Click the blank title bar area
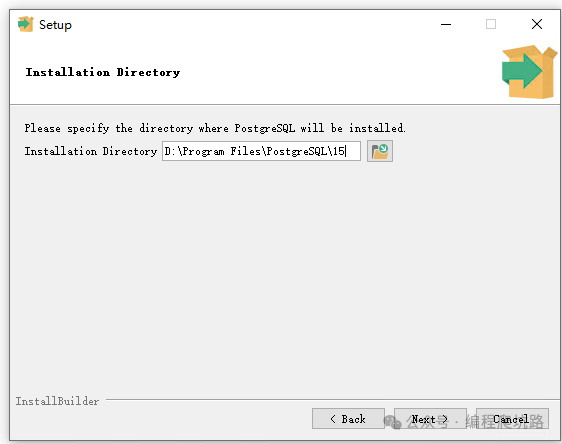 (x=251, y=24)
